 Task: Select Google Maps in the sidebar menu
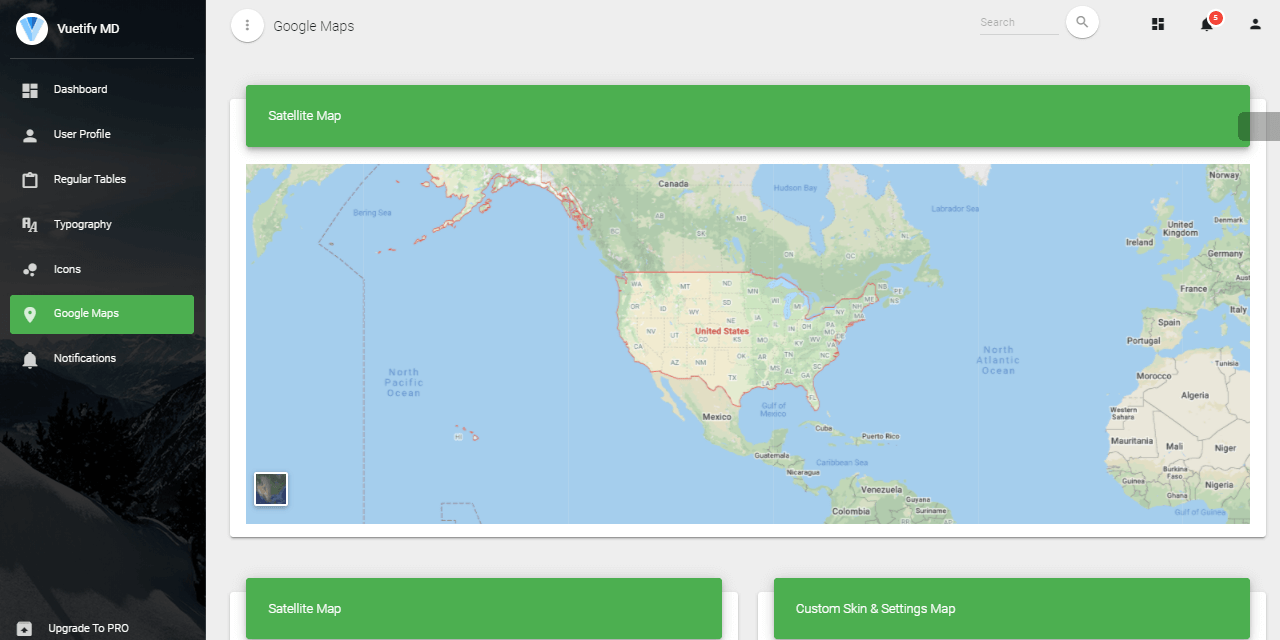point(85,314)
